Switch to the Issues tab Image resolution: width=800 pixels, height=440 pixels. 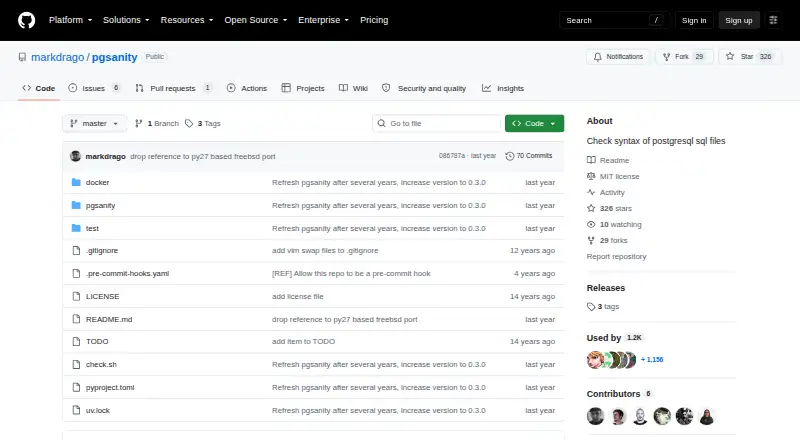[x=94, y=88]
